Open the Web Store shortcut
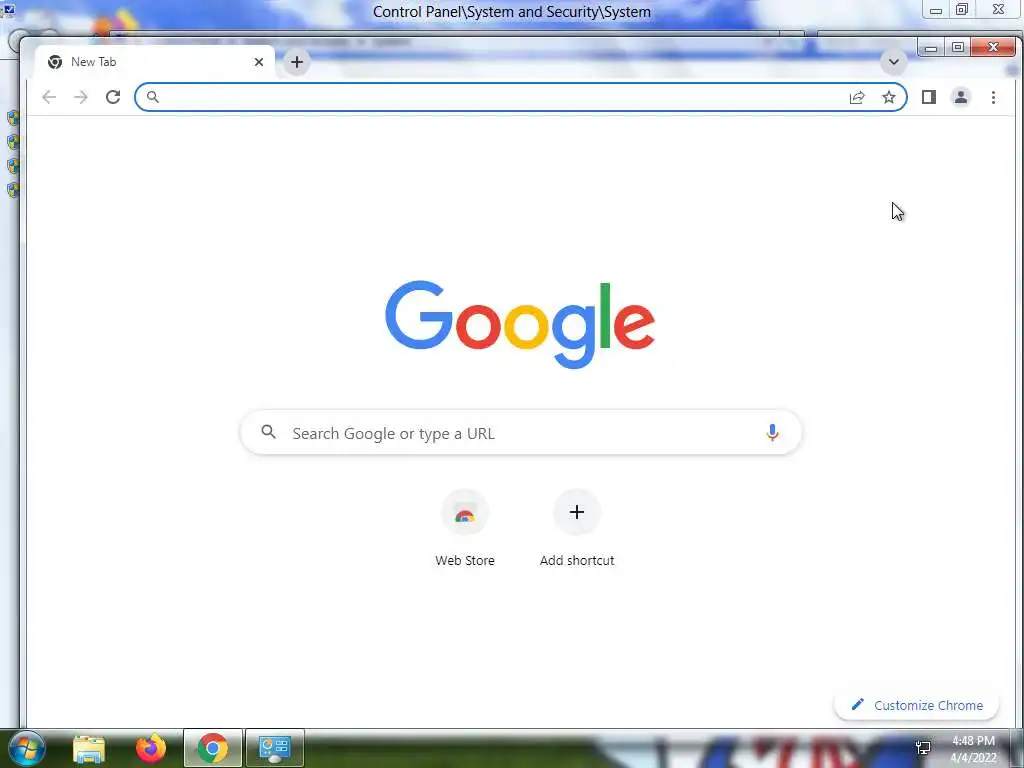Image resolution: width=1024 pixels, height=768 pixels. point(464,528)
